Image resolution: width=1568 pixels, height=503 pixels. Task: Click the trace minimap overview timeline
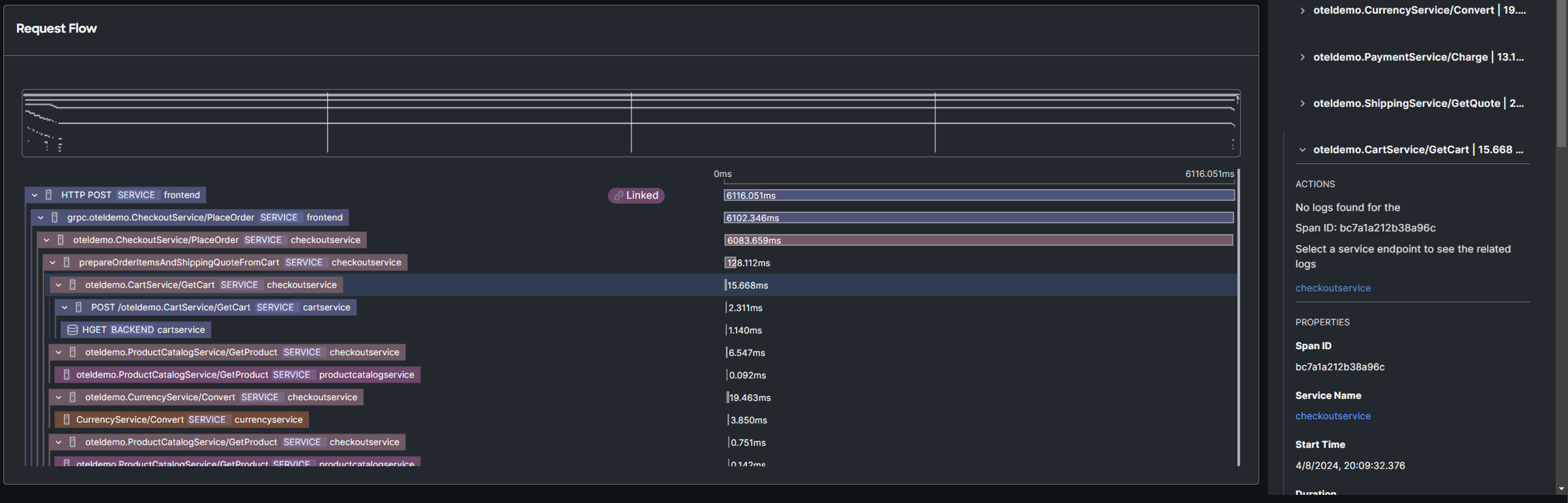pyautogui.click(x=631, y=124)
